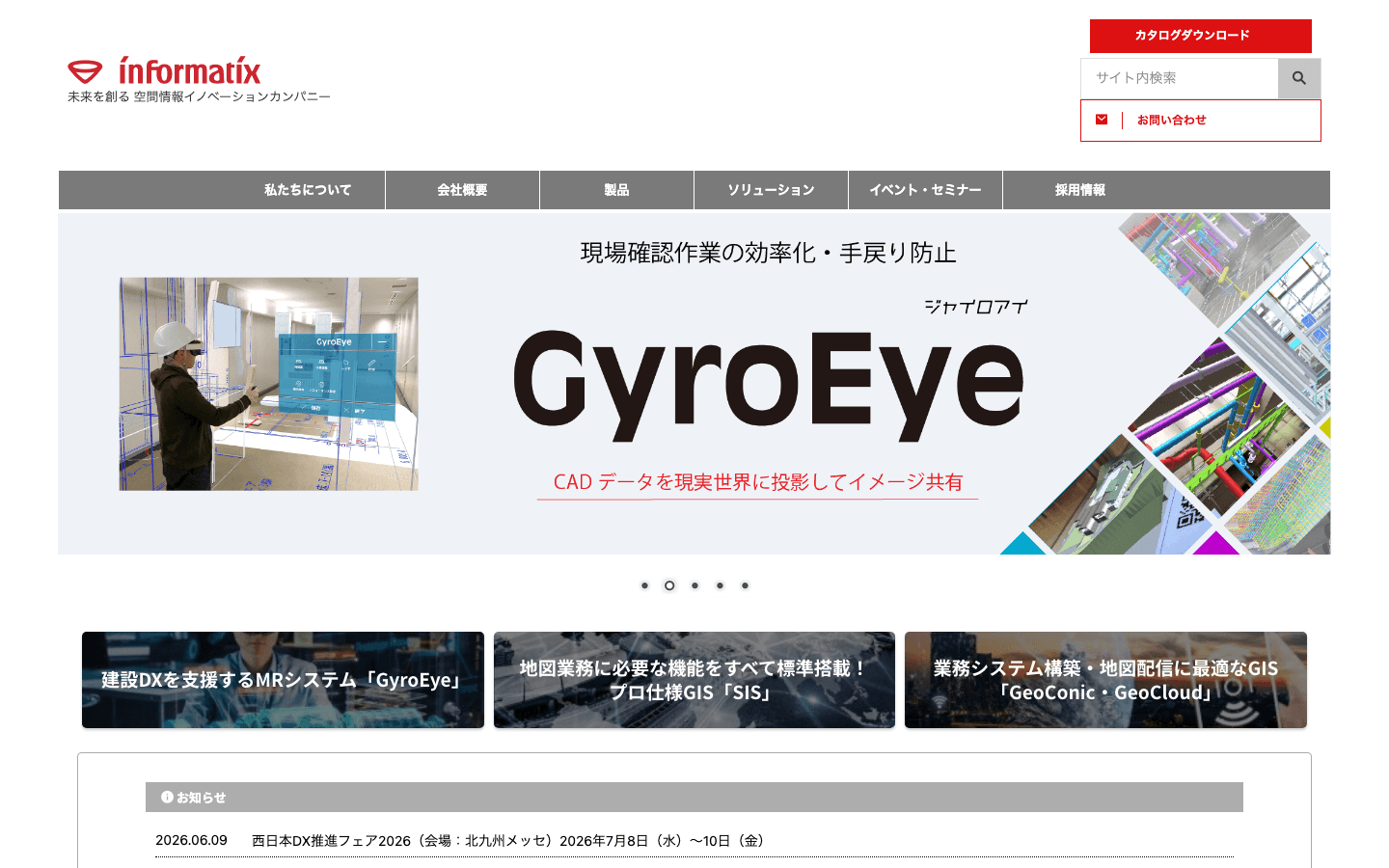The height and width of the screenshot is (868, 1389).
Task: Click the tagline 未来を創る 空間情報イノベーションカンパニー
Action: tap(199, 96)
